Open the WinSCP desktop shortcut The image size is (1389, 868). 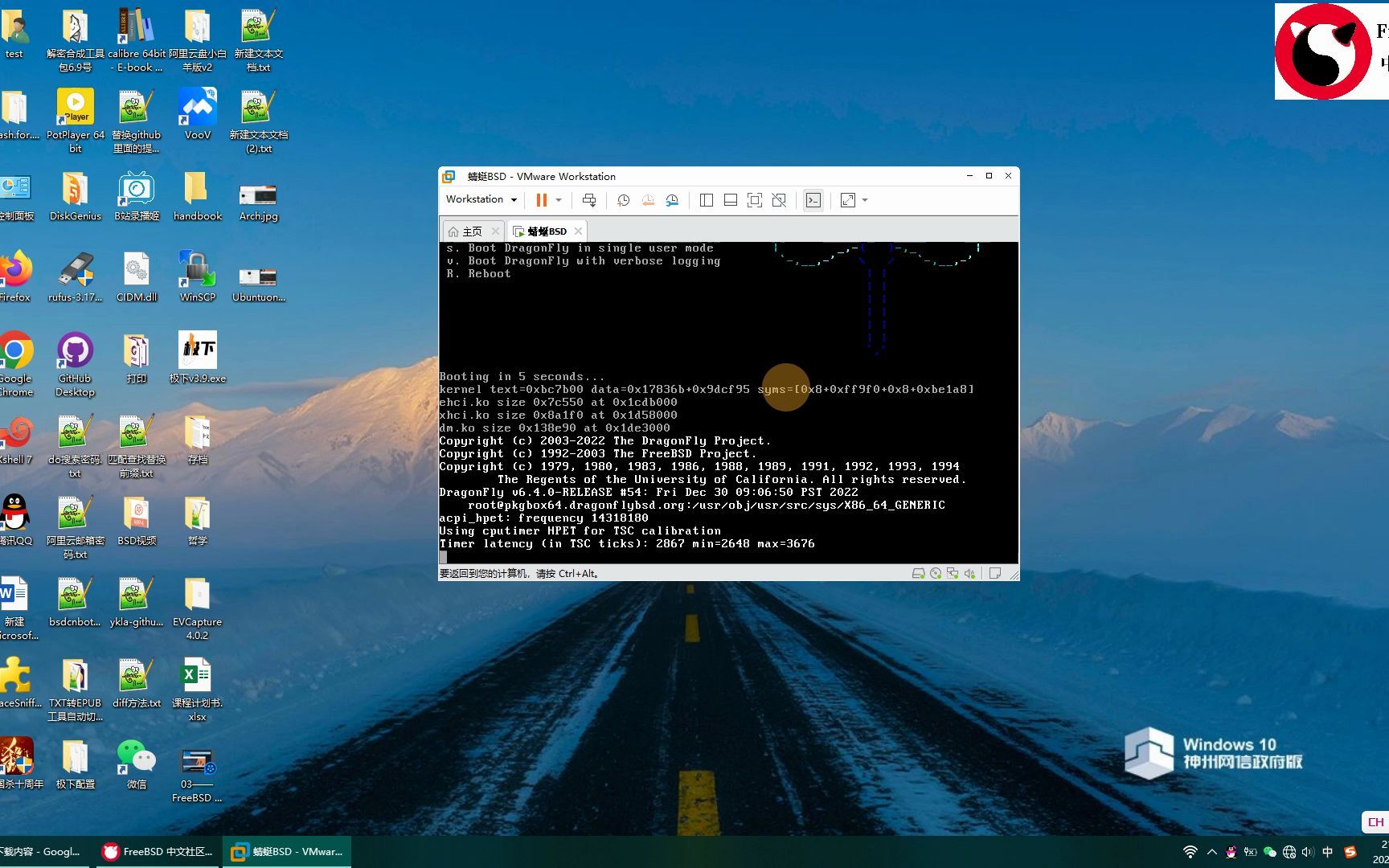(x=198, y=276)
